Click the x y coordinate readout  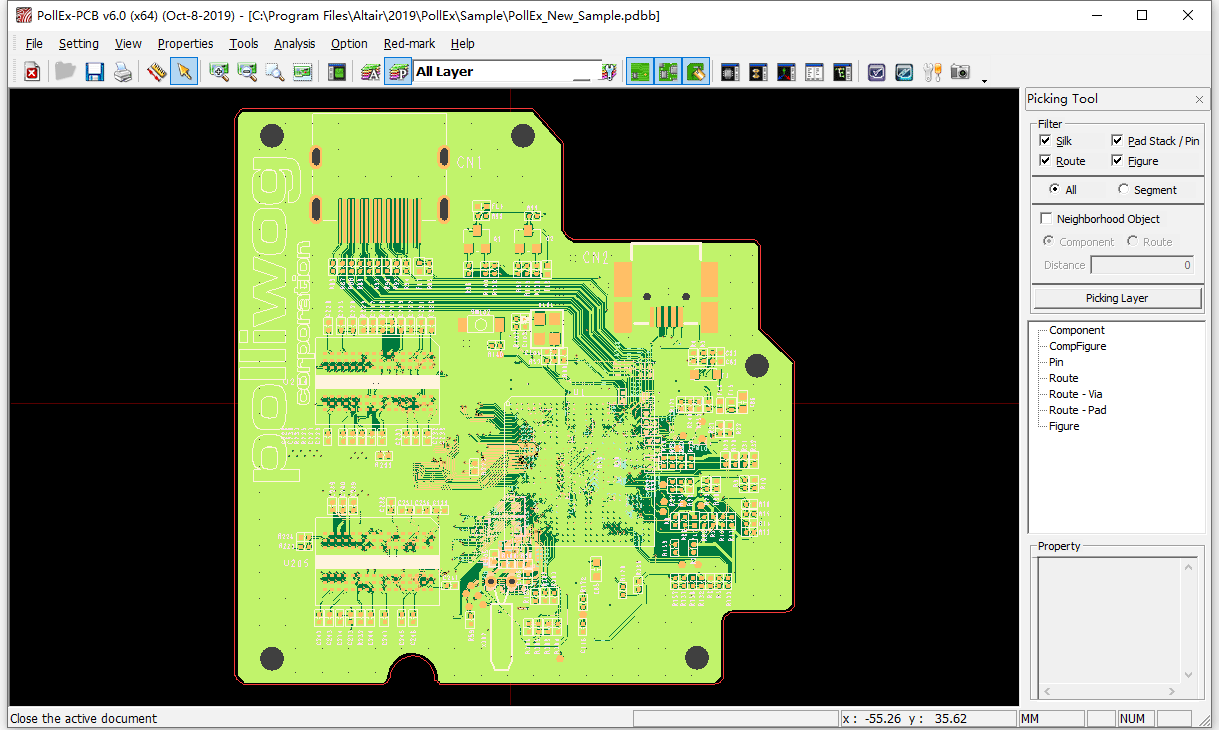(x=926, y=718)
